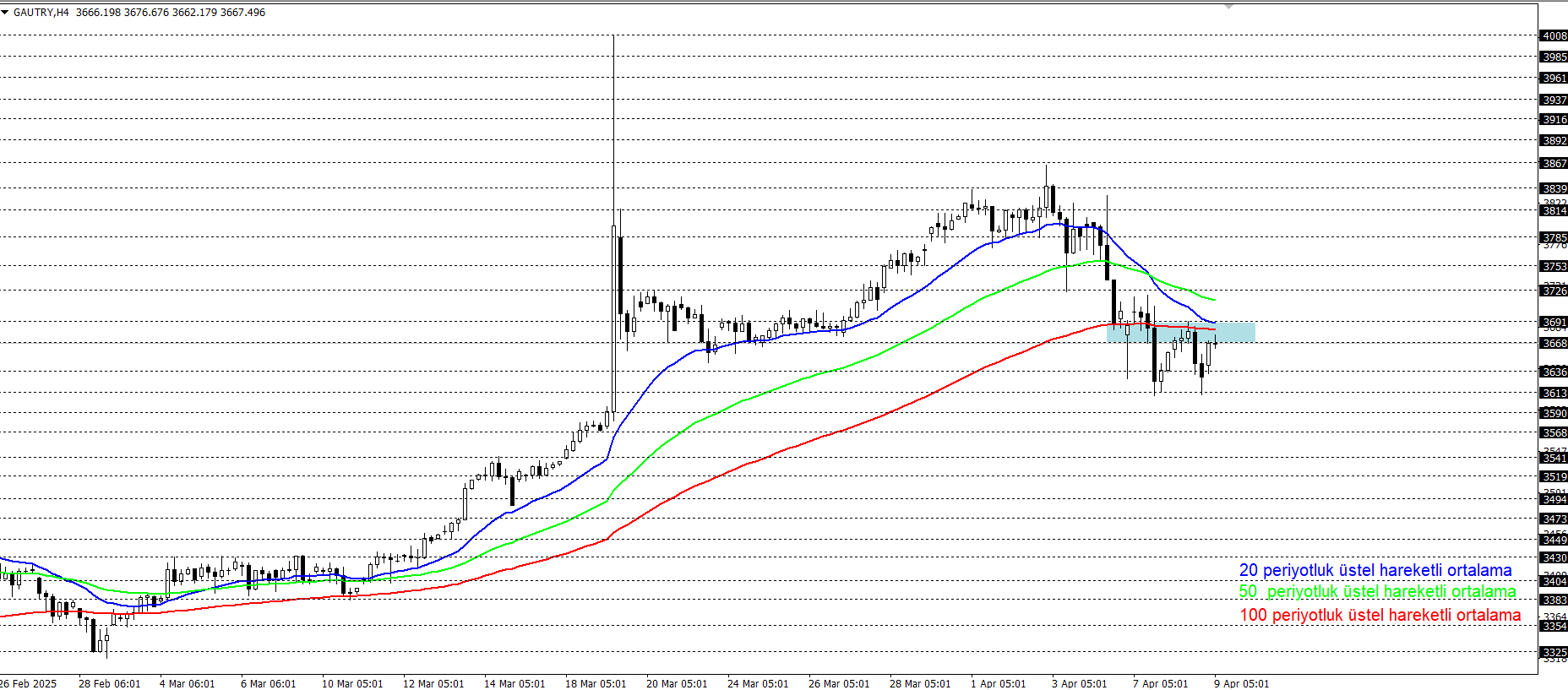Image resolution: width=1568 pixels, height=690 pixels.
Task: Click the 3404 price label
Action: 1554,581
